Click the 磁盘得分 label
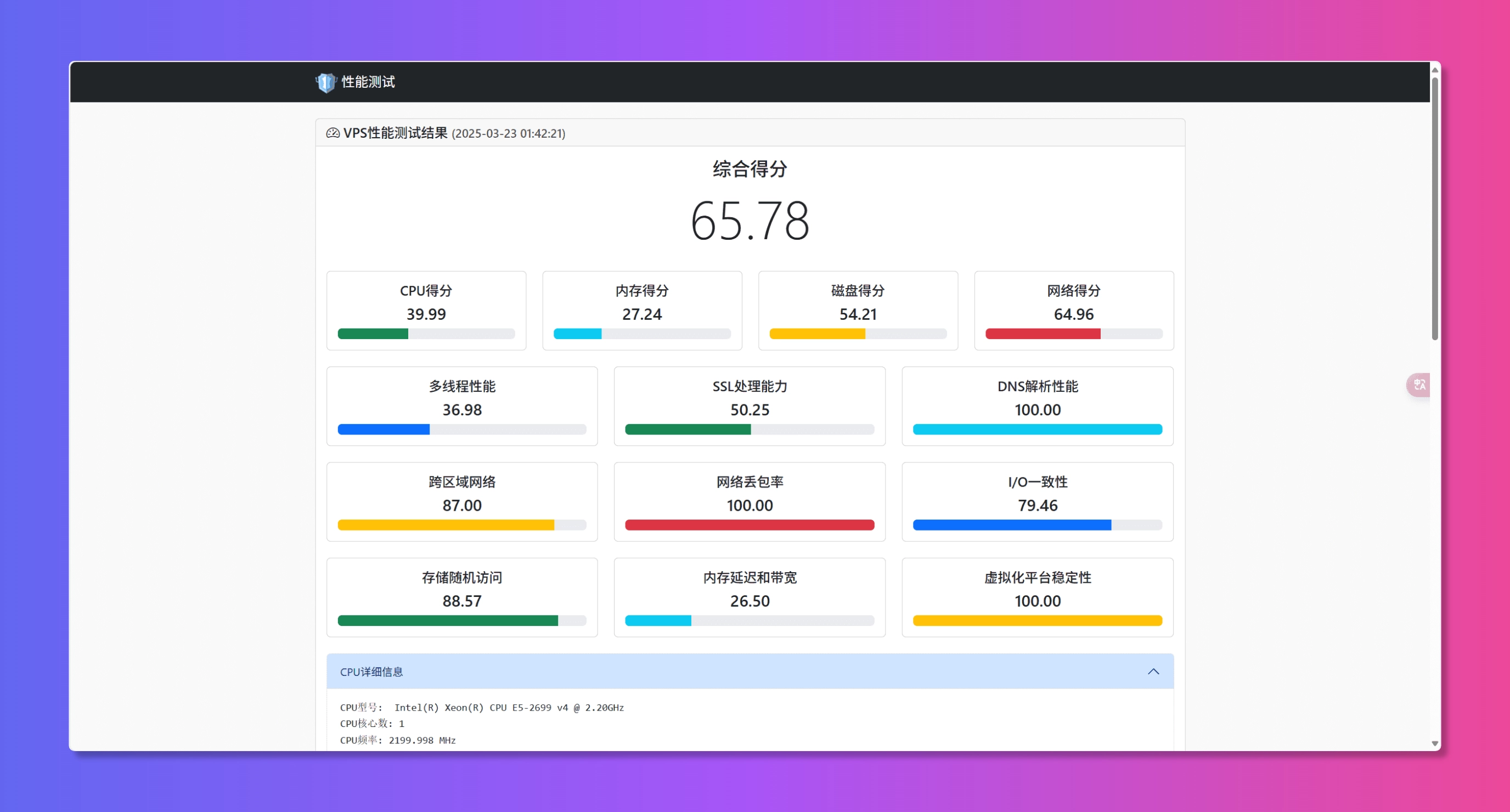This screenshot has width=1510, height=812. [858, 291]
